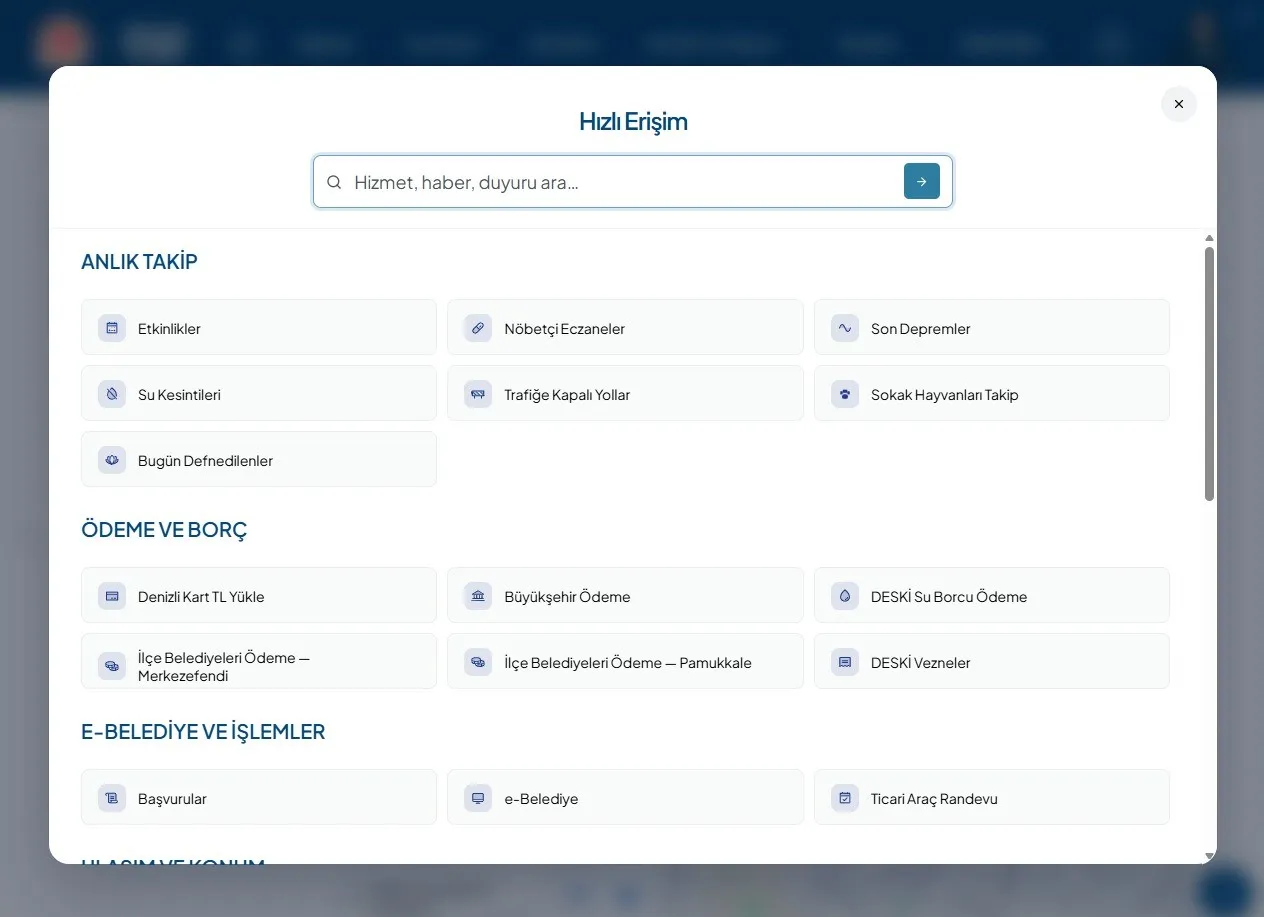Click the bank icon beside Büyükşehir Ödeme

[478, 596]
